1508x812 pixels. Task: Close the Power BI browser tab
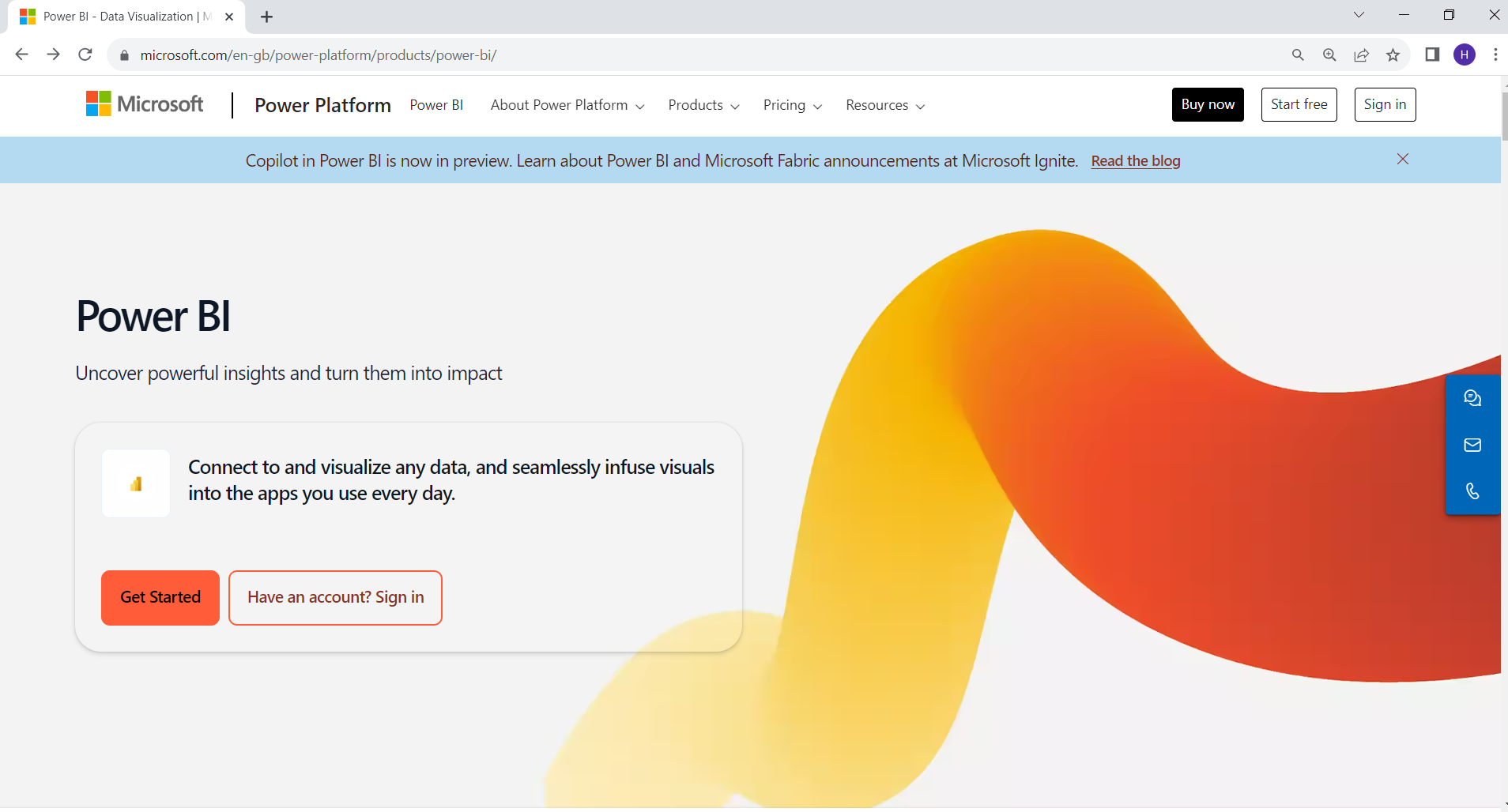229,17
